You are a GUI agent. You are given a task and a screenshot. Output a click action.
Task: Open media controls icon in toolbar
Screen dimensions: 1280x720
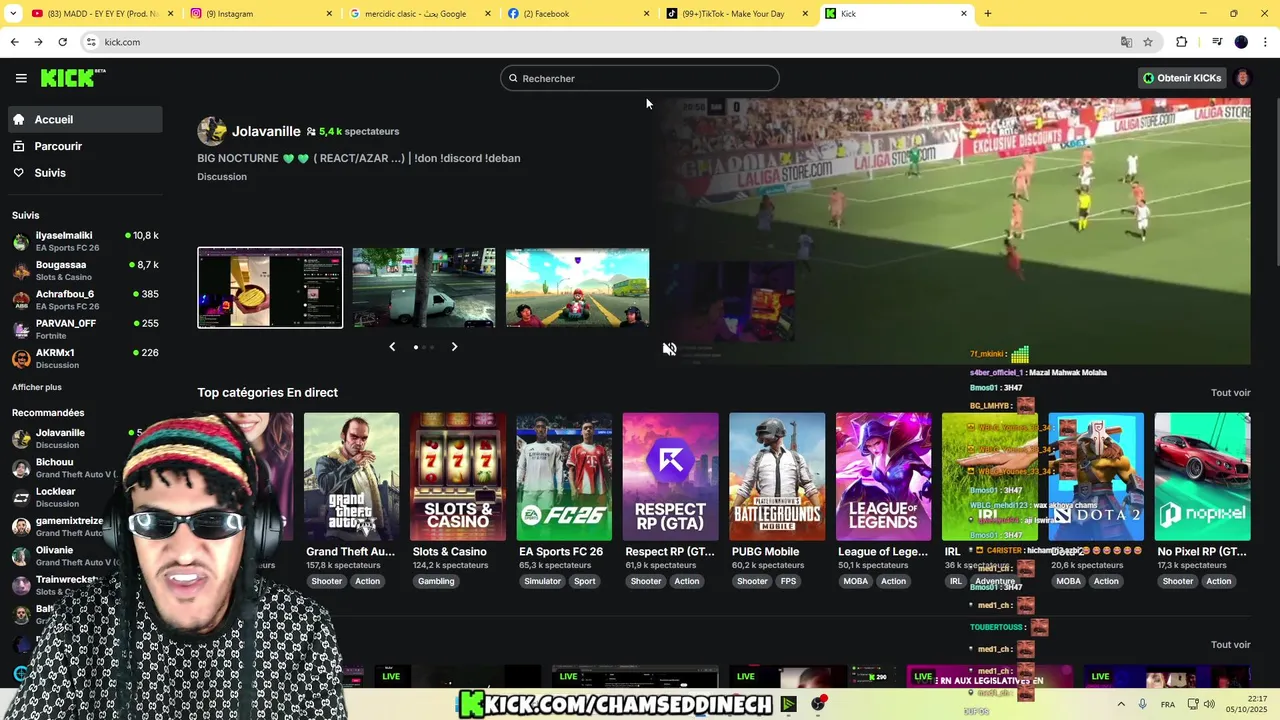coord(1217,42)
